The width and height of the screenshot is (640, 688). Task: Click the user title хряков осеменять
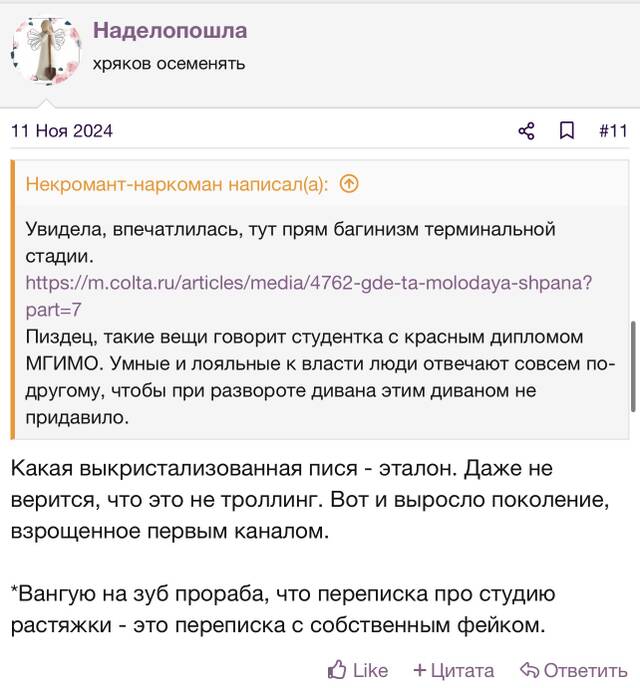169,64
